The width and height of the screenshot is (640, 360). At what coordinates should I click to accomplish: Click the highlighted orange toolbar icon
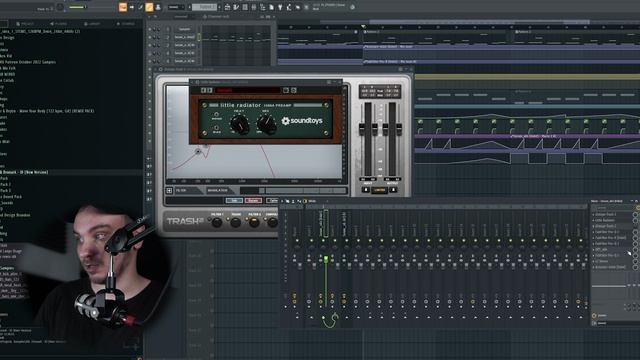click(x=149, y=7)
